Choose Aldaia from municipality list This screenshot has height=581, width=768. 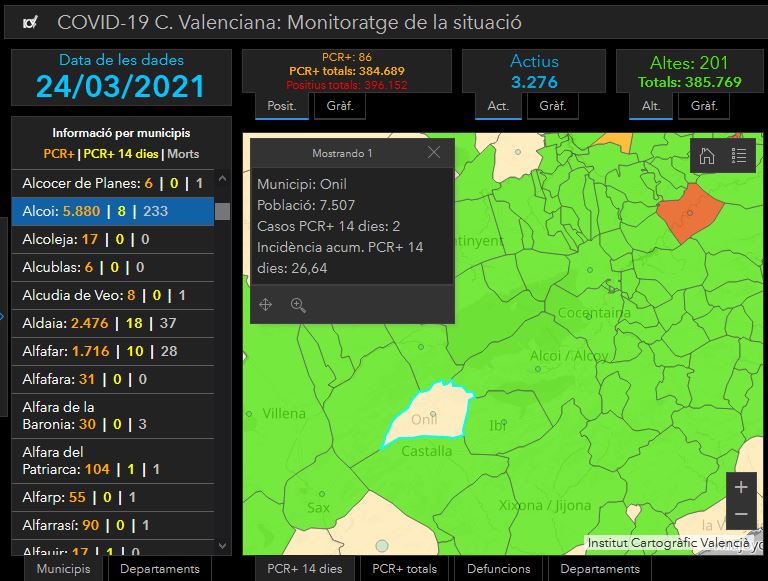tap(112, 323)
